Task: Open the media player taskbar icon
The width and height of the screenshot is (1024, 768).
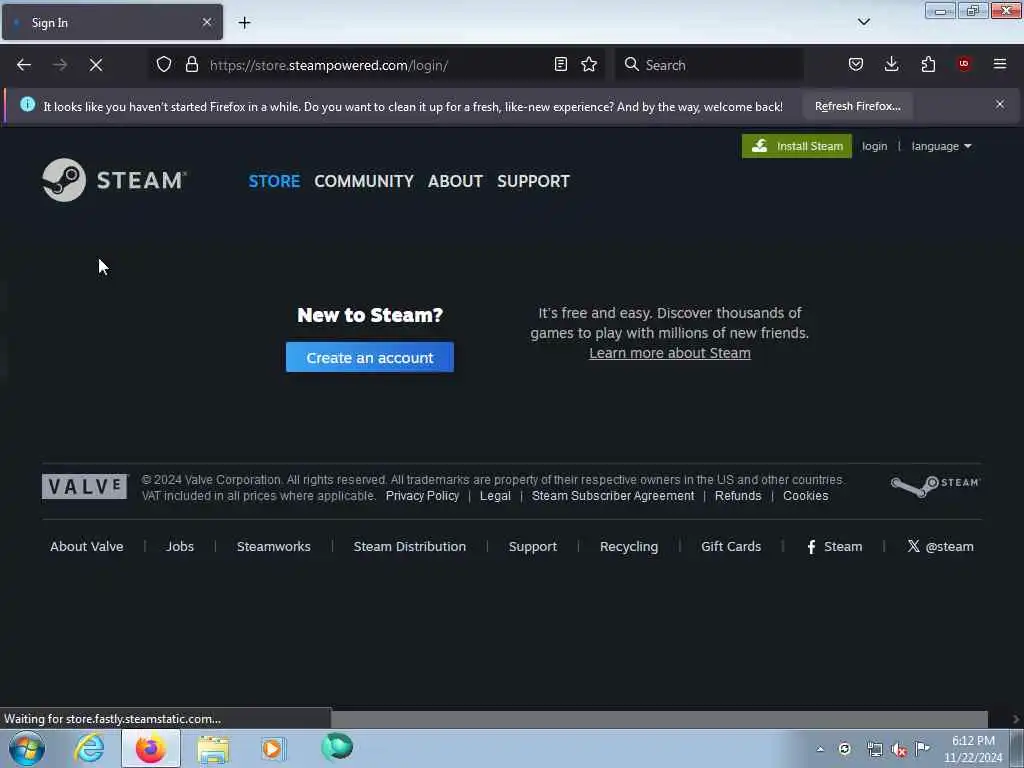Action: (273, 748)
